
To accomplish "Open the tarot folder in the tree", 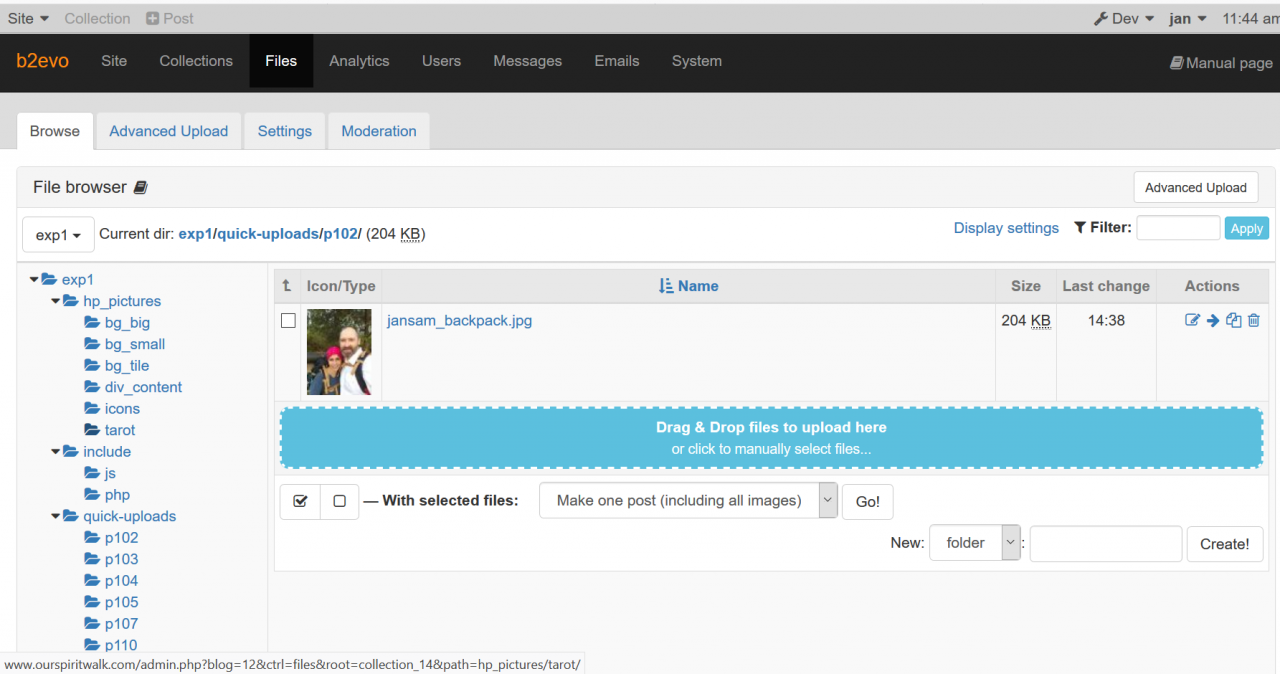I will click(120, 430).
